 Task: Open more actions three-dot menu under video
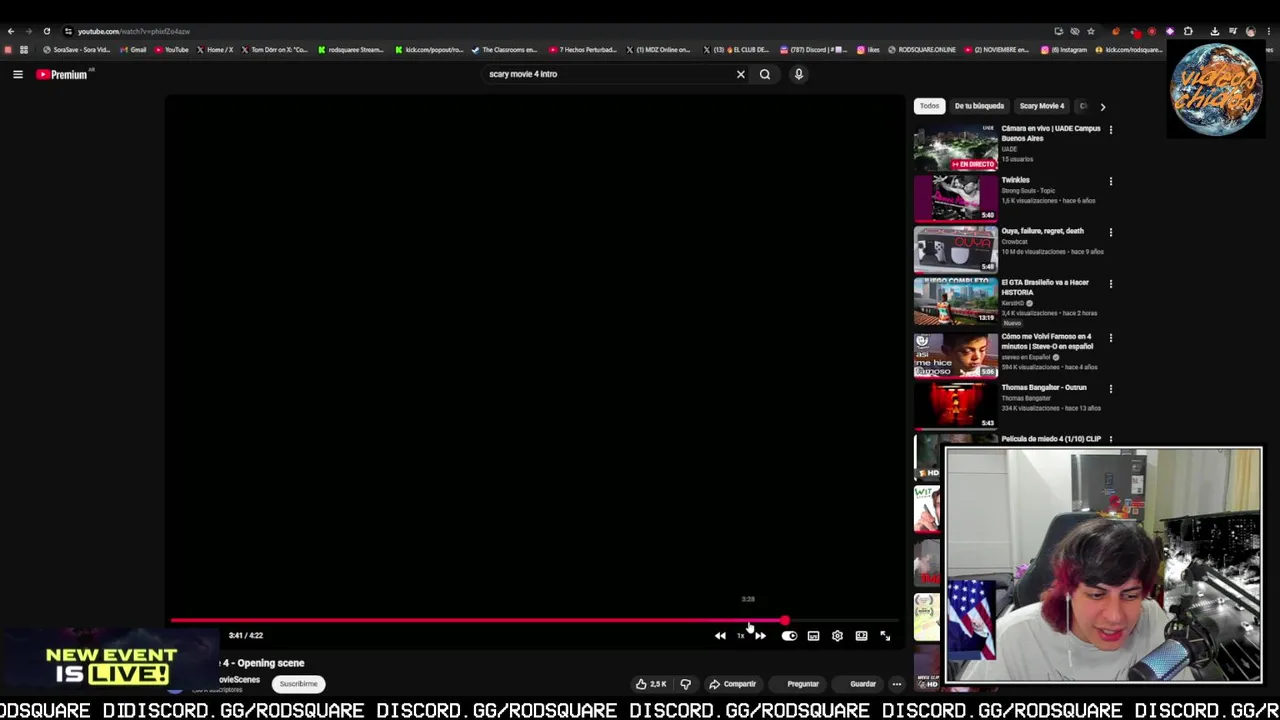(896, 684)
